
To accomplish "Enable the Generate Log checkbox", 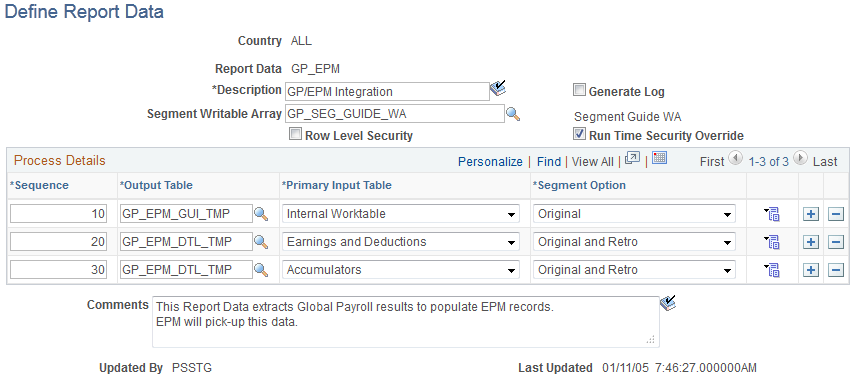I will click(x=580, y=90).
